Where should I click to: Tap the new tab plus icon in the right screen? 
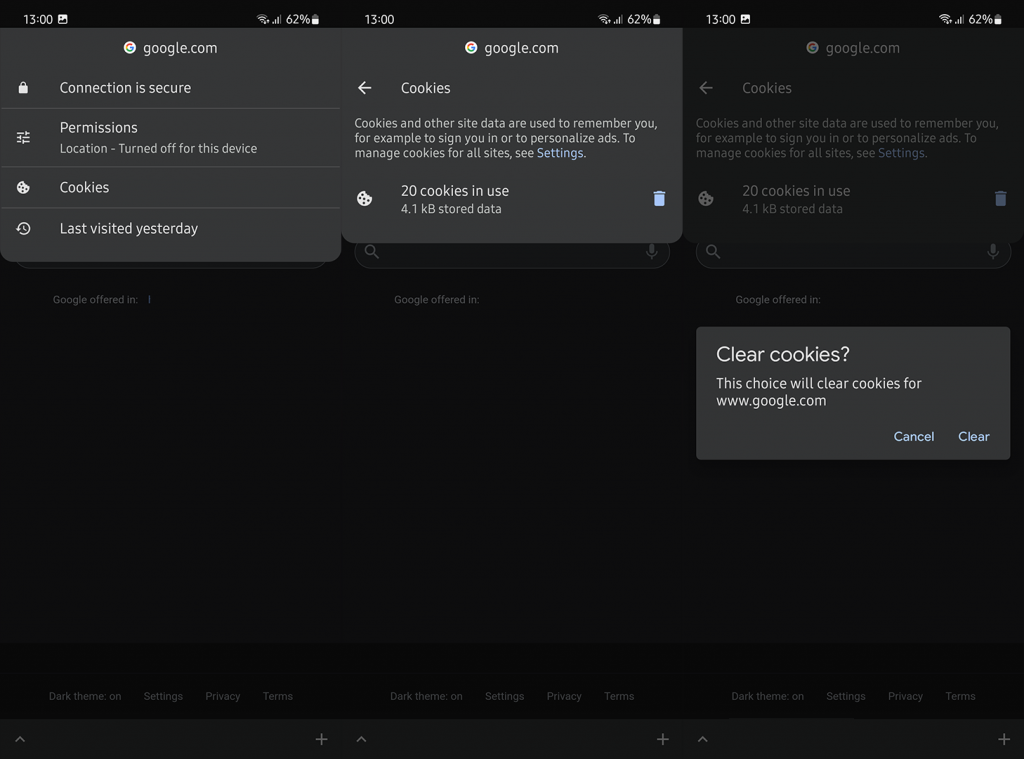[x=1004, y=739]
